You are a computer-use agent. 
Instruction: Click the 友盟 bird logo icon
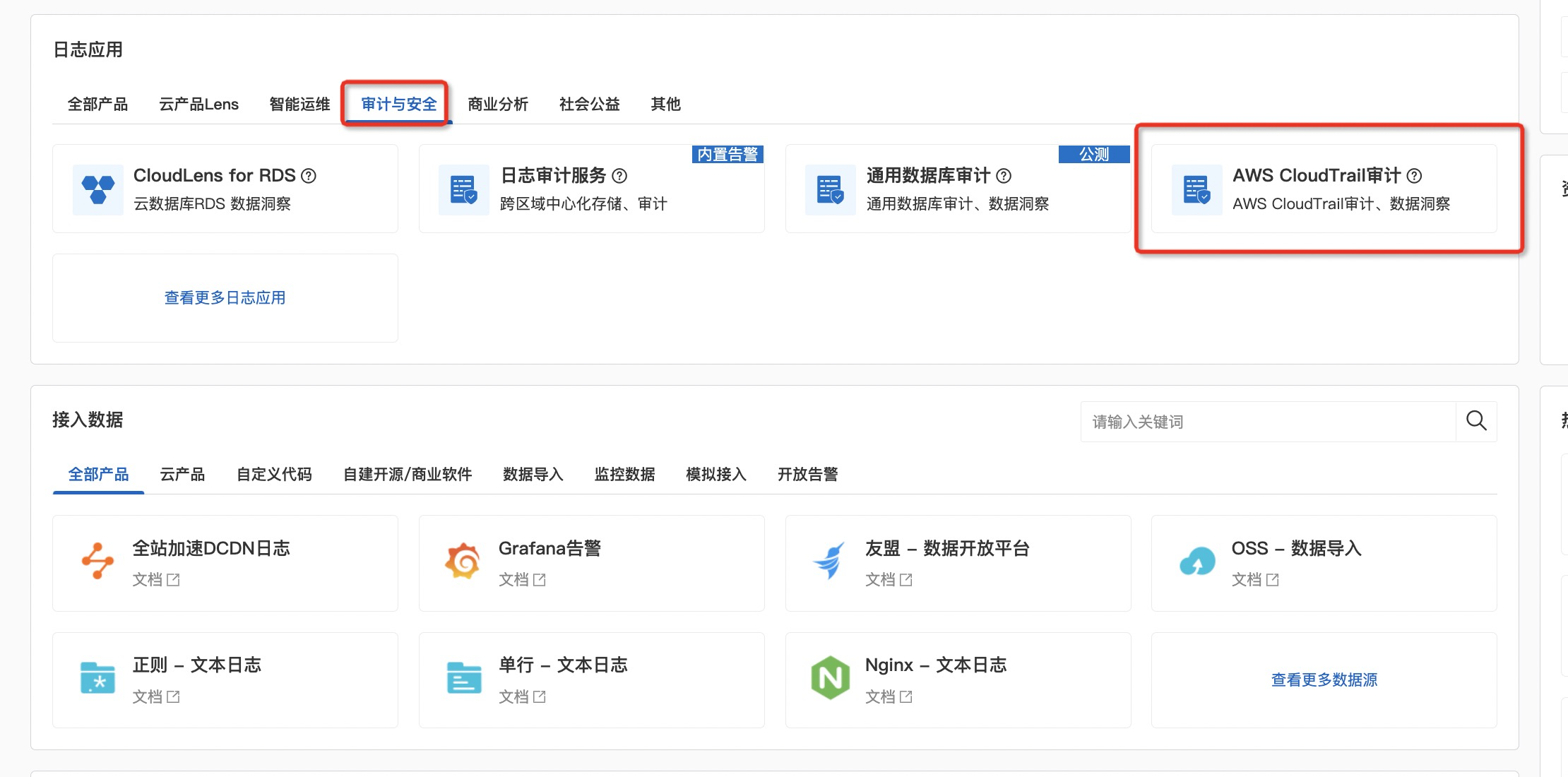coord(829,562)
